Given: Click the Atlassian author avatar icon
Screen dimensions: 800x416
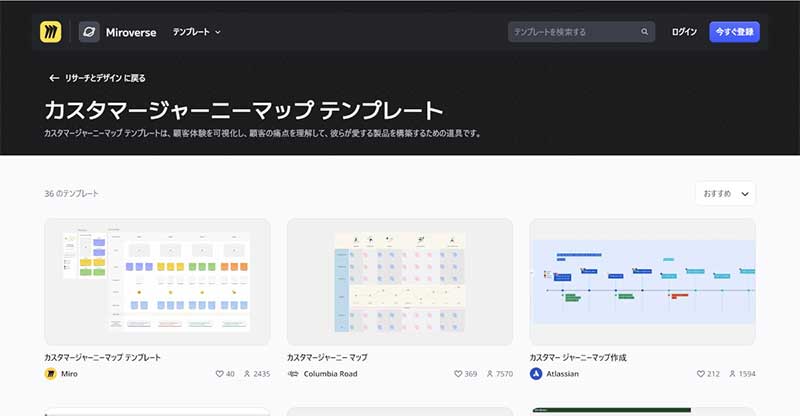Looking at the screenshot, I should point(536,374).
